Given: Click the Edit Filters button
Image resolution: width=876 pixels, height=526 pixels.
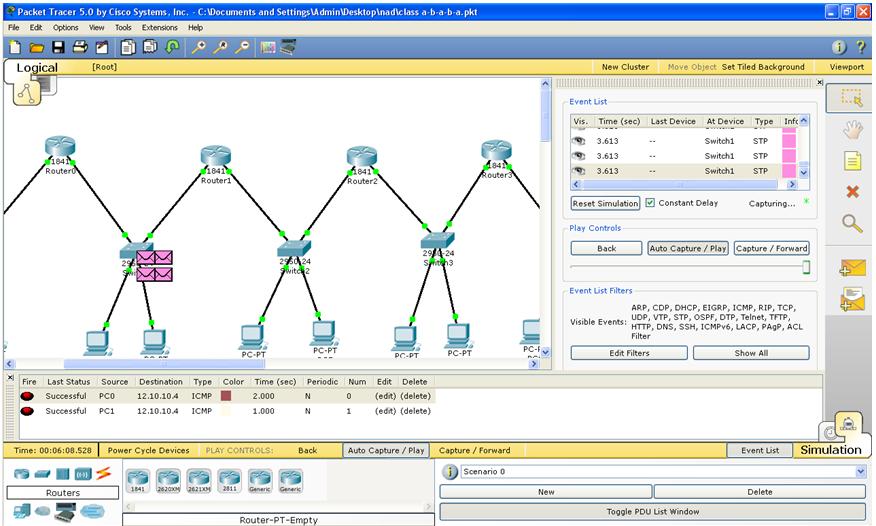Looking at the screenshot, I should [x=629, y=353].
